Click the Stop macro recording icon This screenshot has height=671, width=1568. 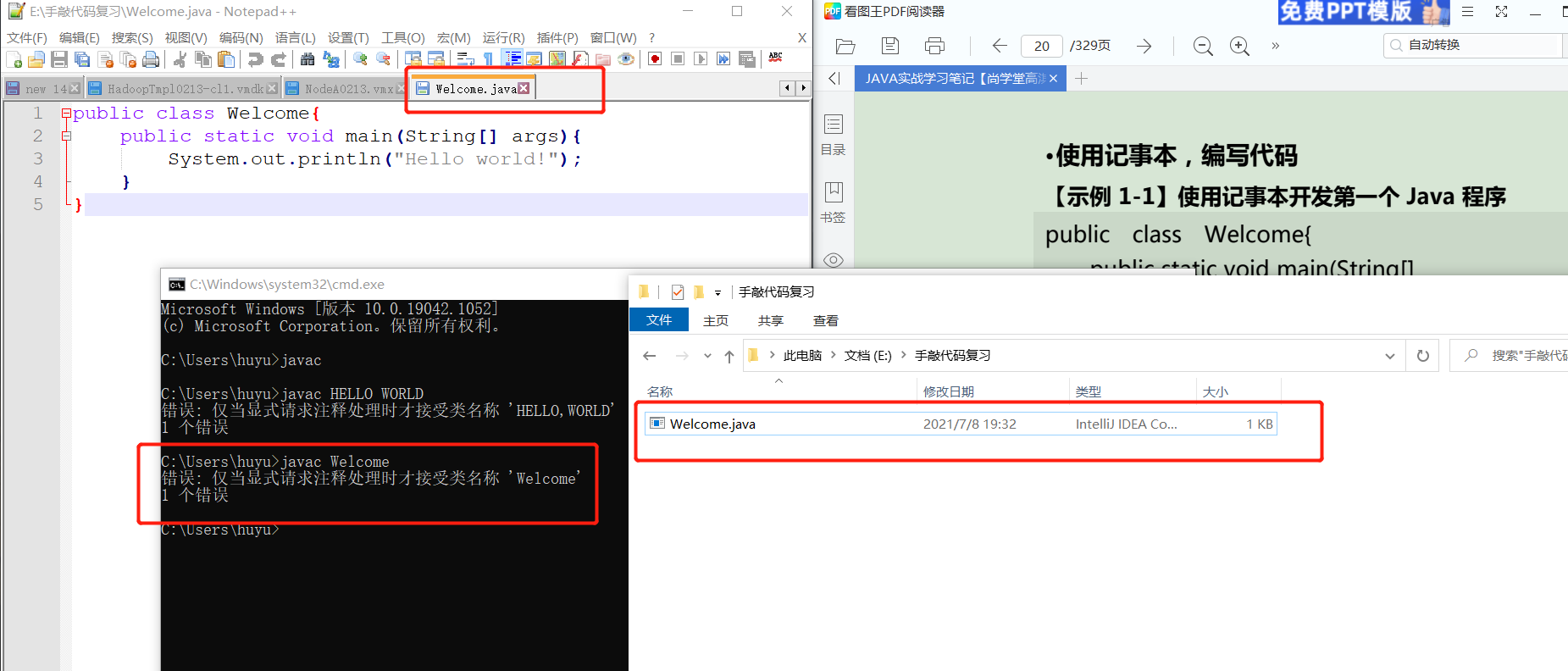point(678,58)
